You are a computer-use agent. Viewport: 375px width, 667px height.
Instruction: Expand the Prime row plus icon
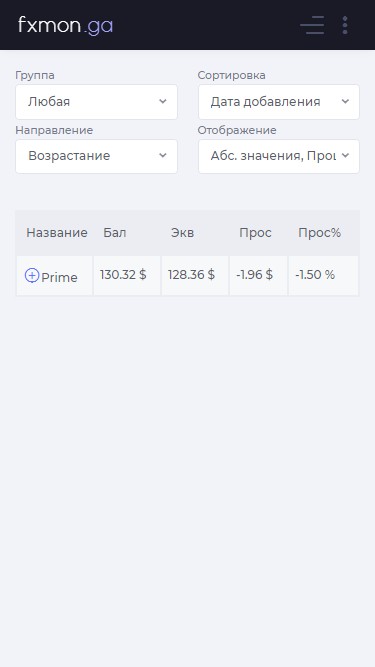[32, 275]
